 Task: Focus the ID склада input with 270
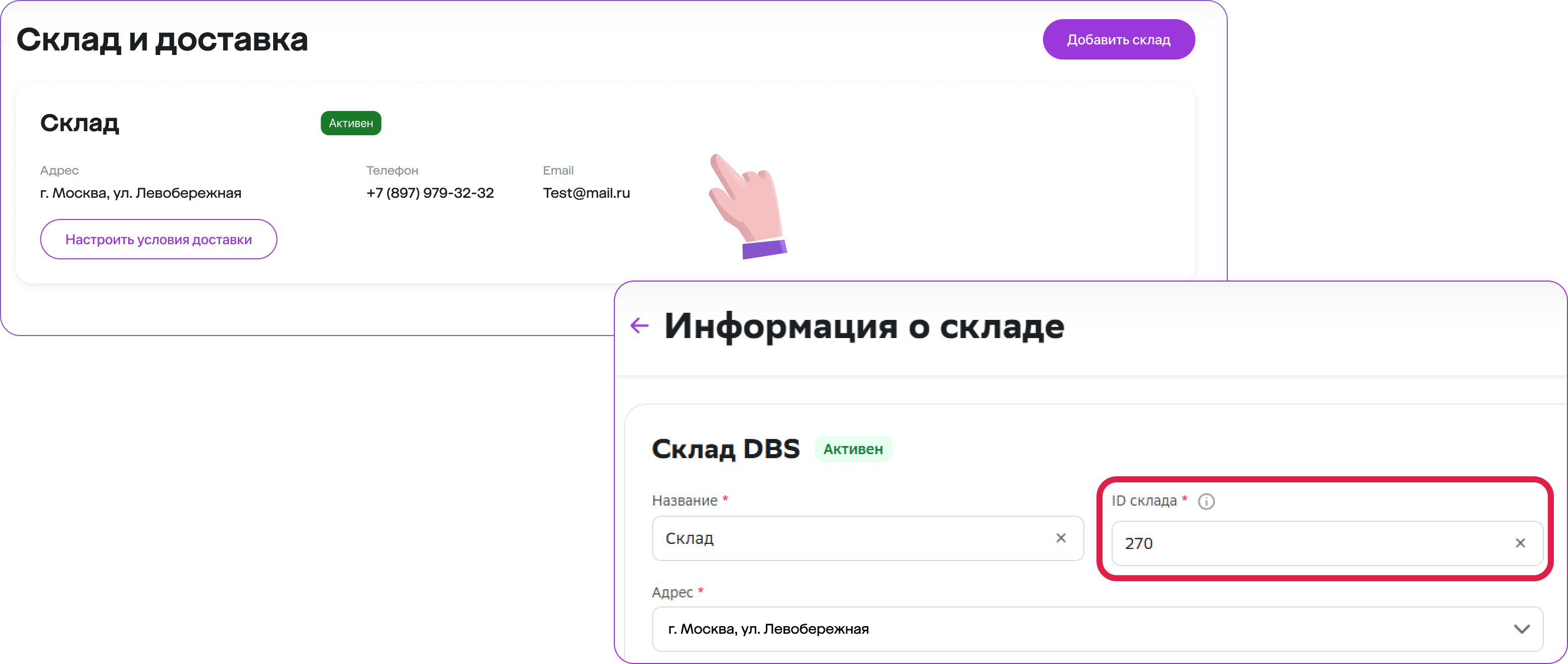(x=1327, y=543)
